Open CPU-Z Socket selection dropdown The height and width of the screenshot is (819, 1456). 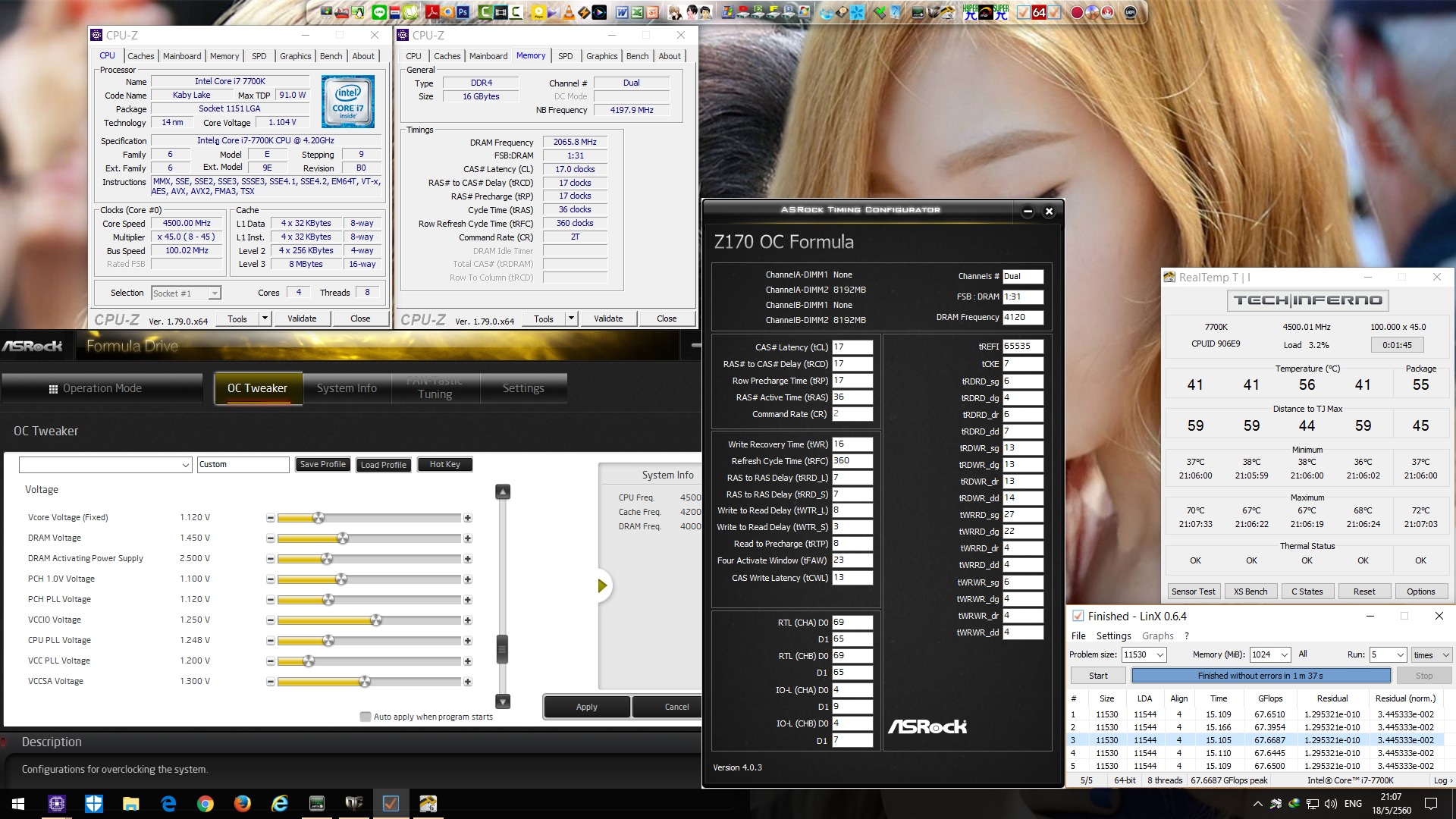[215, 293]
